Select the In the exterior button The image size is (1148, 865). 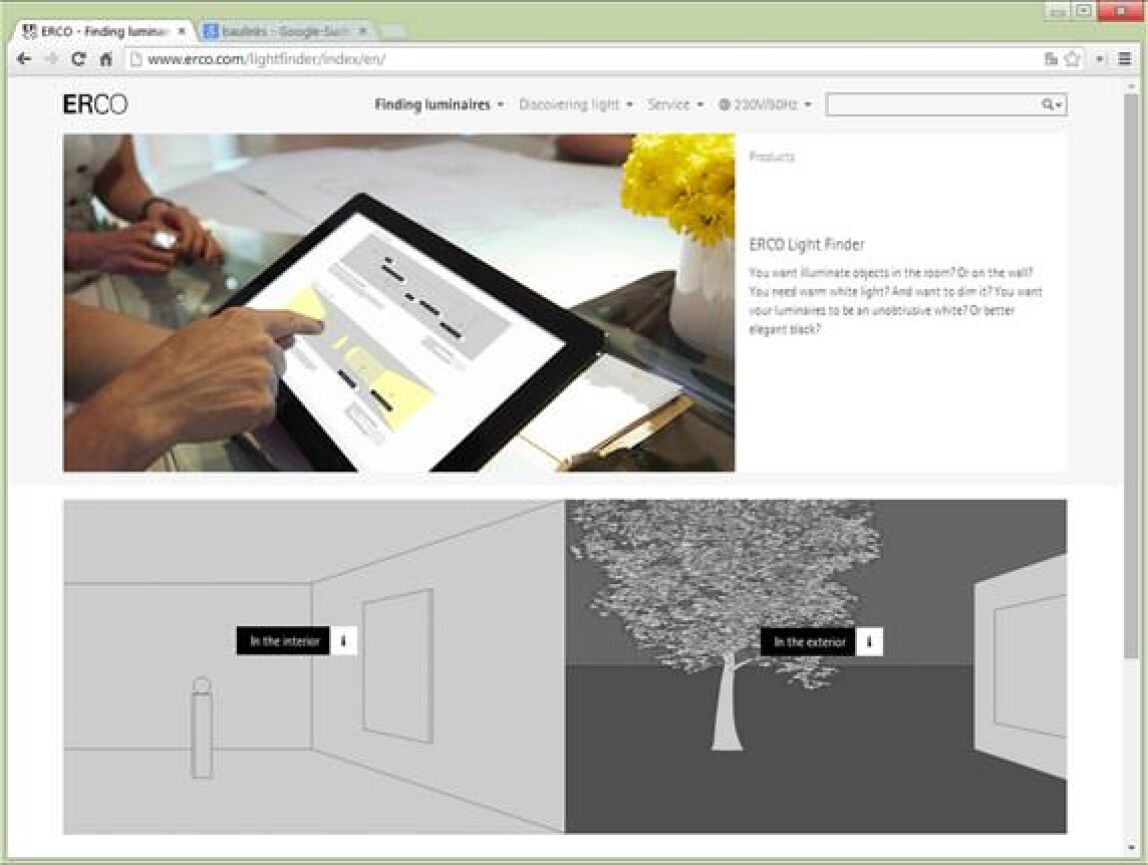tap(808, 642)
